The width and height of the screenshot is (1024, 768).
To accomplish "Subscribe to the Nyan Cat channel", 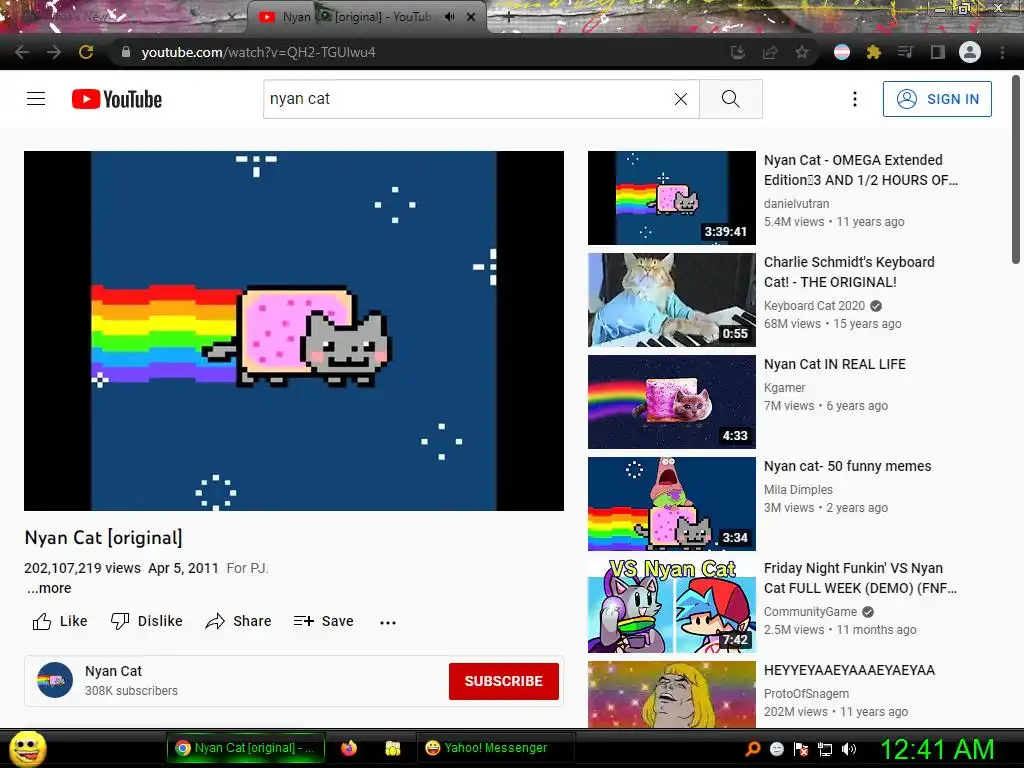I will click(x=504, y=681).
